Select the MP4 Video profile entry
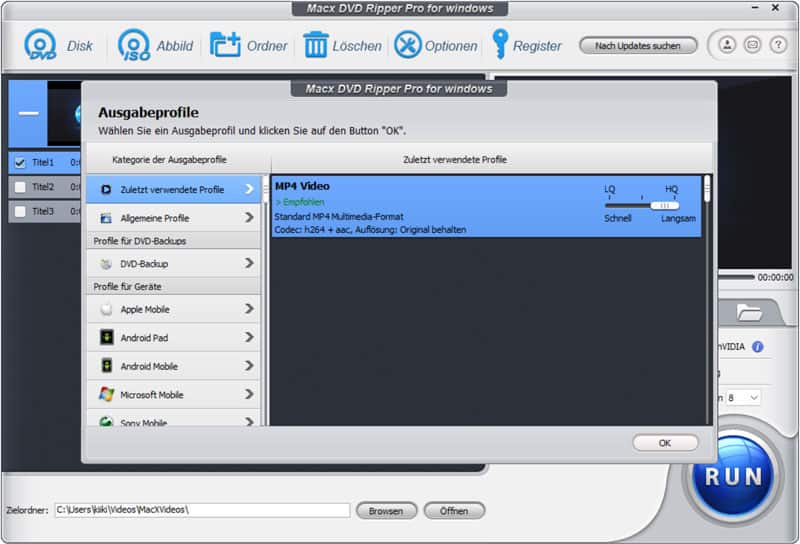This screenshot has height=544, width=800. (x=486, y=206)
